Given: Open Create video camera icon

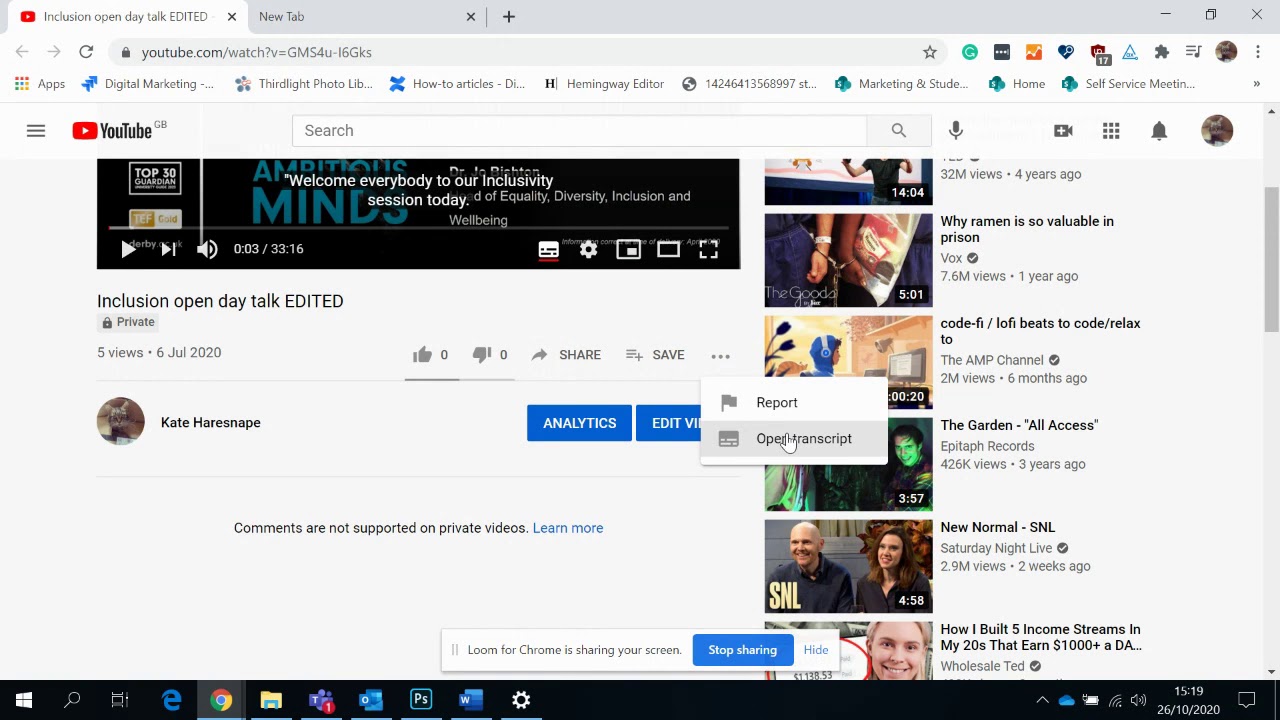Looking at the screenshot, I should click(x=1063, y=131).
